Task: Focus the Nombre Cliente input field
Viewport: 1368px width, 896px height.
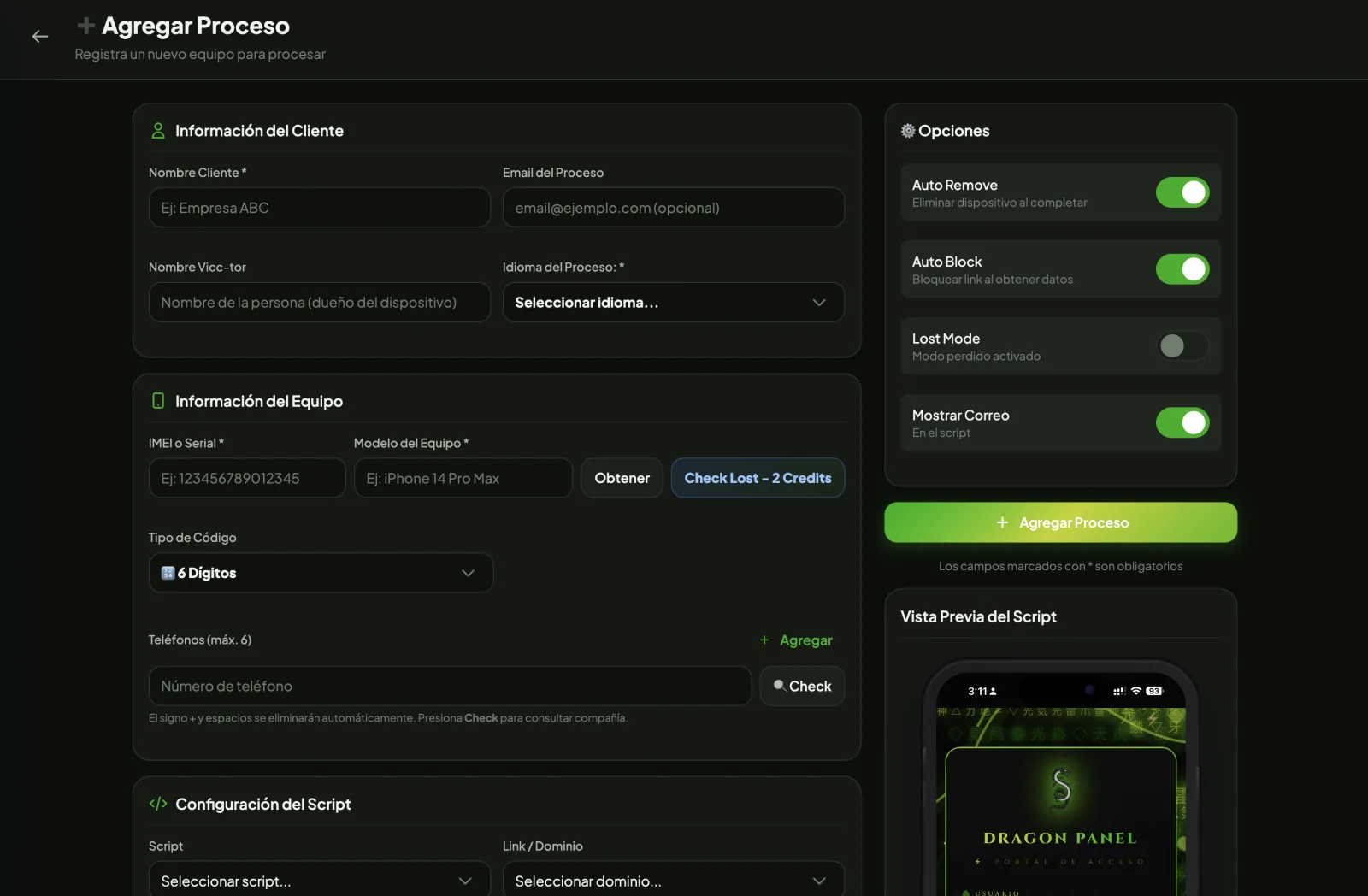Action: pos(320,208)
